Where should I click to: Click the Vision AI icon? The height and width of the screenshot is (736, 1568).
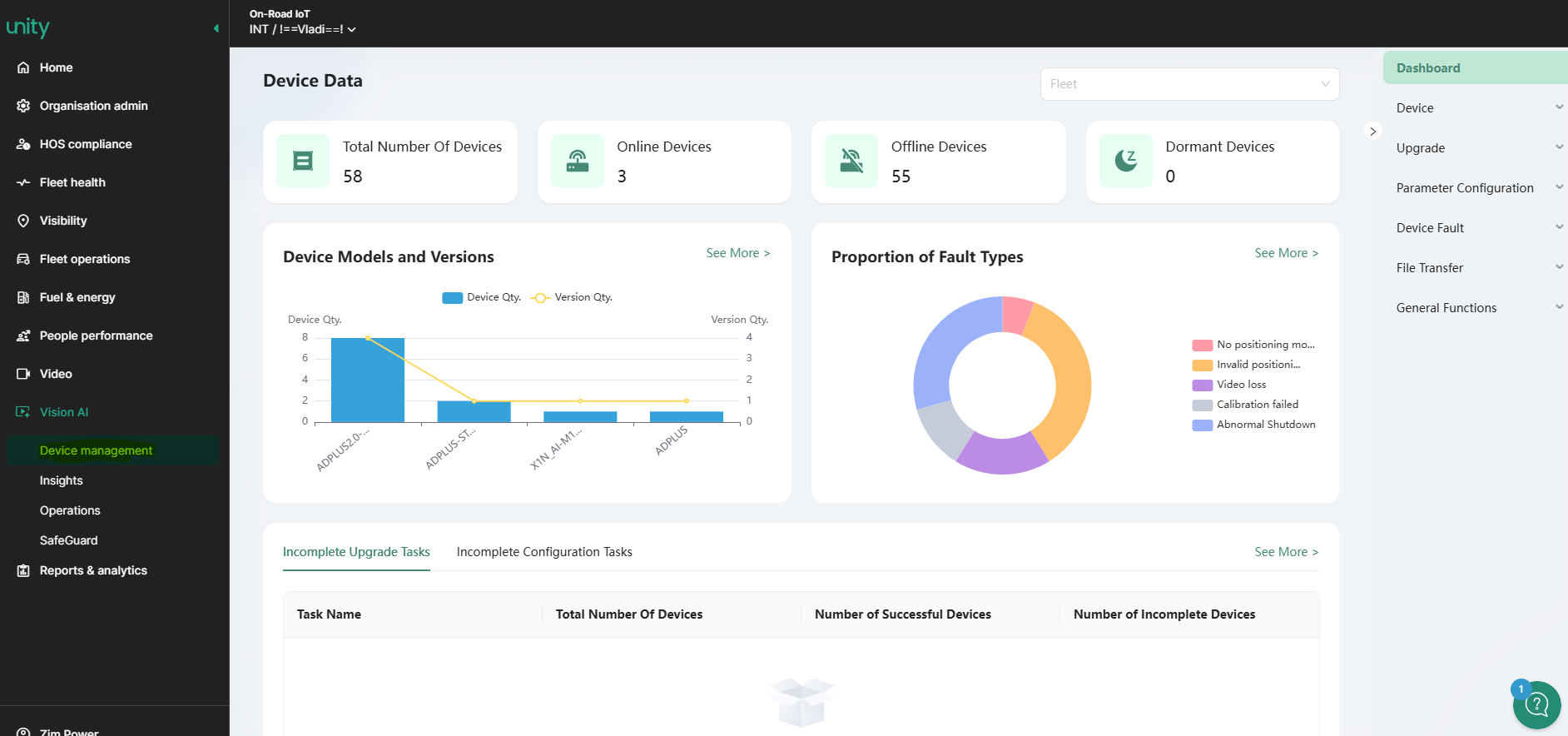tap(23, 412)
